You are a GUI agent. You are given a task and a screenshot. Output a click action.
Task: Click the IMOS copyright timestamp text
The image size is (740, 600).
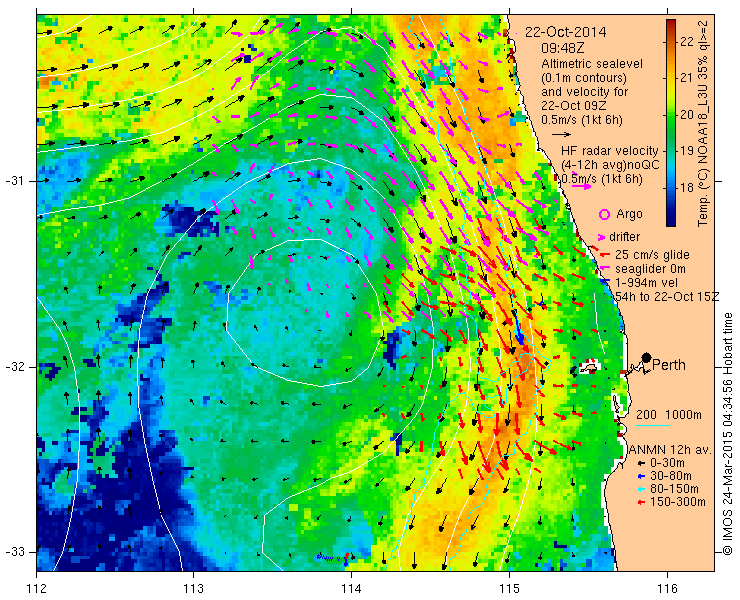click(x=728, y=433)
